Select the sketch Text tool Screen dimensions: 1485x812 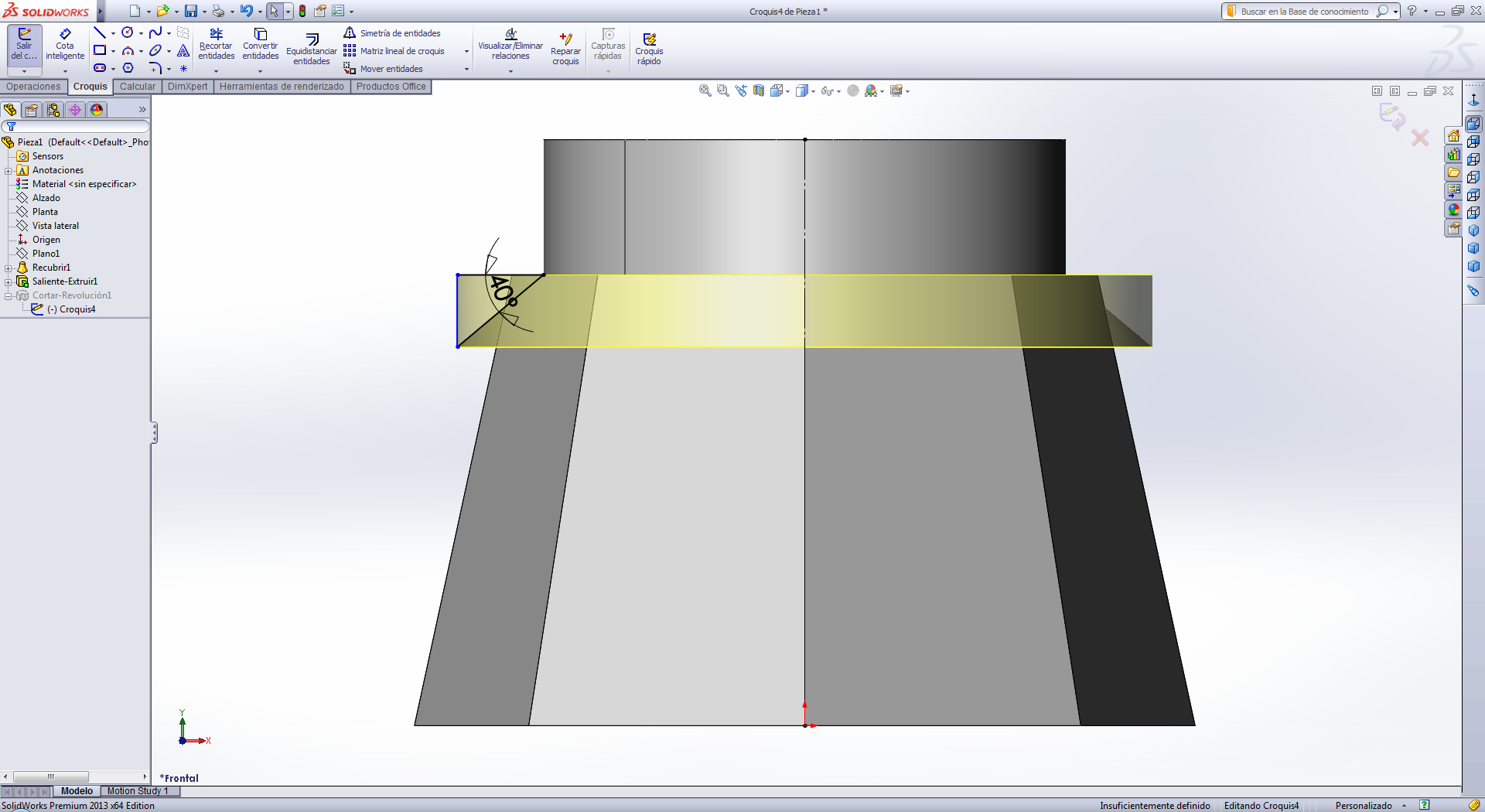coord(183,50)
